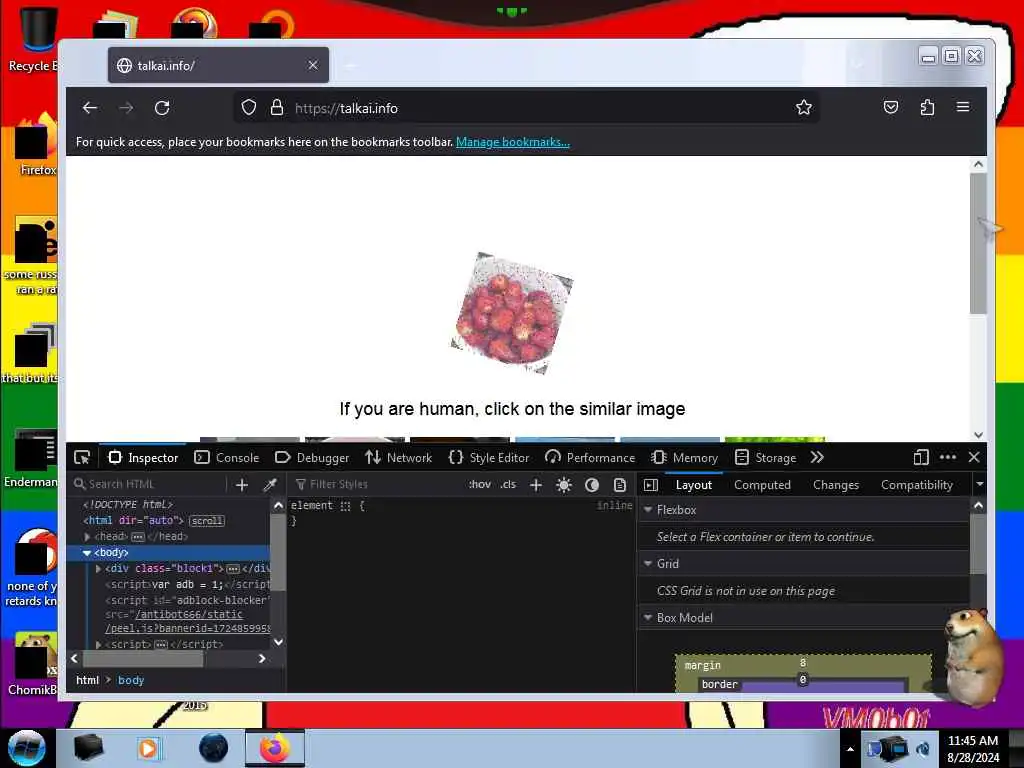Screen dimensions: 1024x768
Task: Add a new node with the plus icon
Action: click(x=242, y=485)
